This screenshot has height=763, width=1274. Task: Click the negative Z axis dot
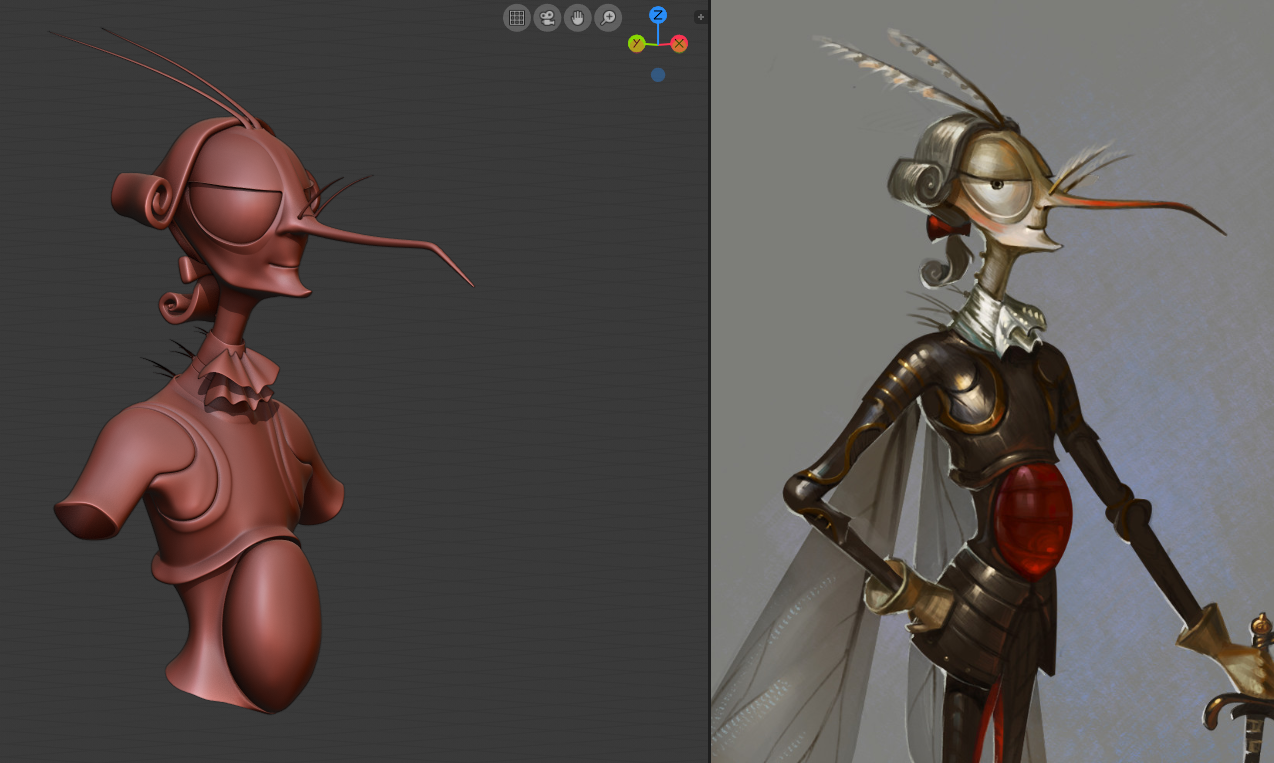(658, 74)
